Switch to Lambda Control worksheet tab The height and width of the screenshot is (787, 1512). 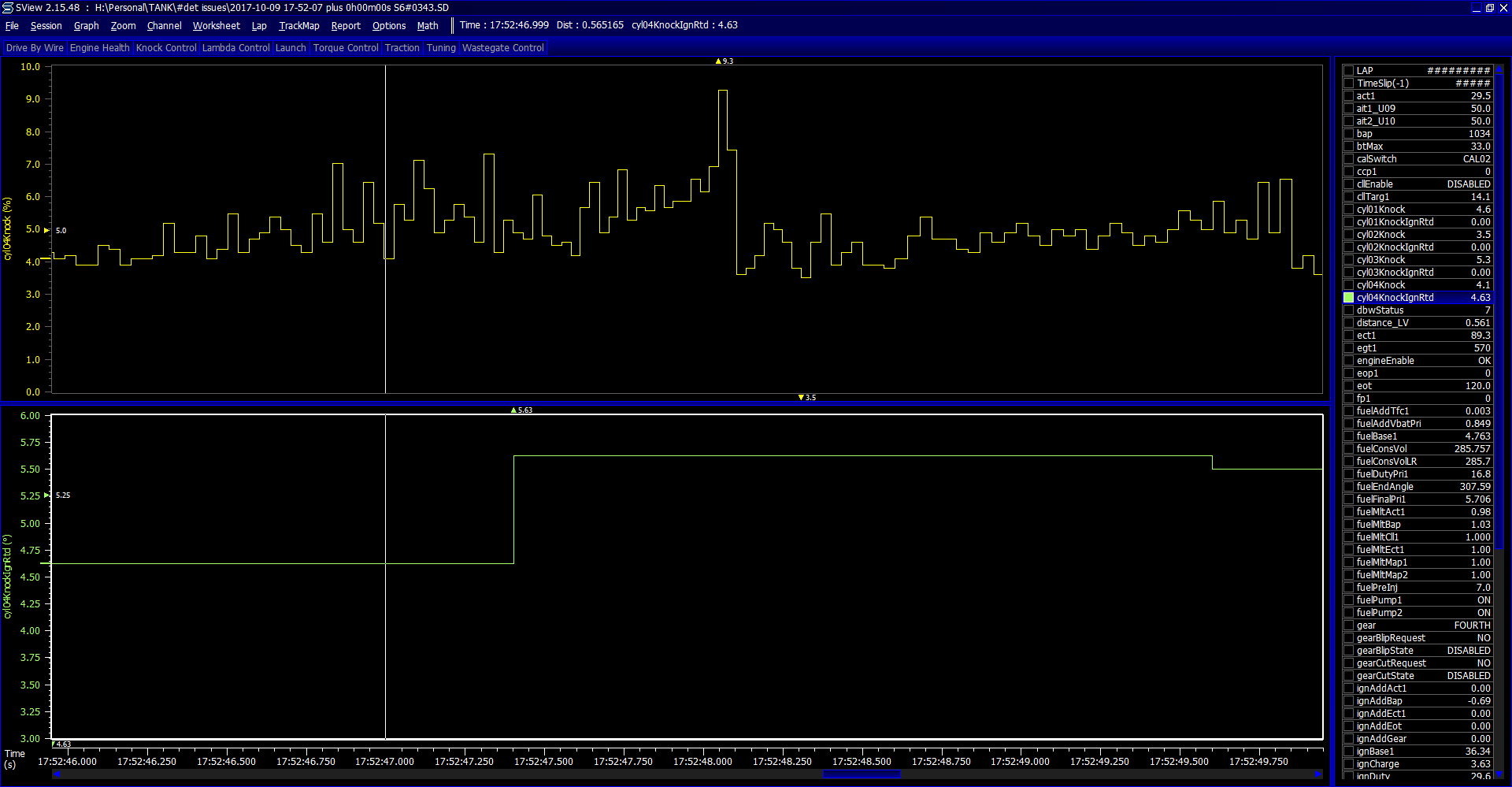pos(236,48)
